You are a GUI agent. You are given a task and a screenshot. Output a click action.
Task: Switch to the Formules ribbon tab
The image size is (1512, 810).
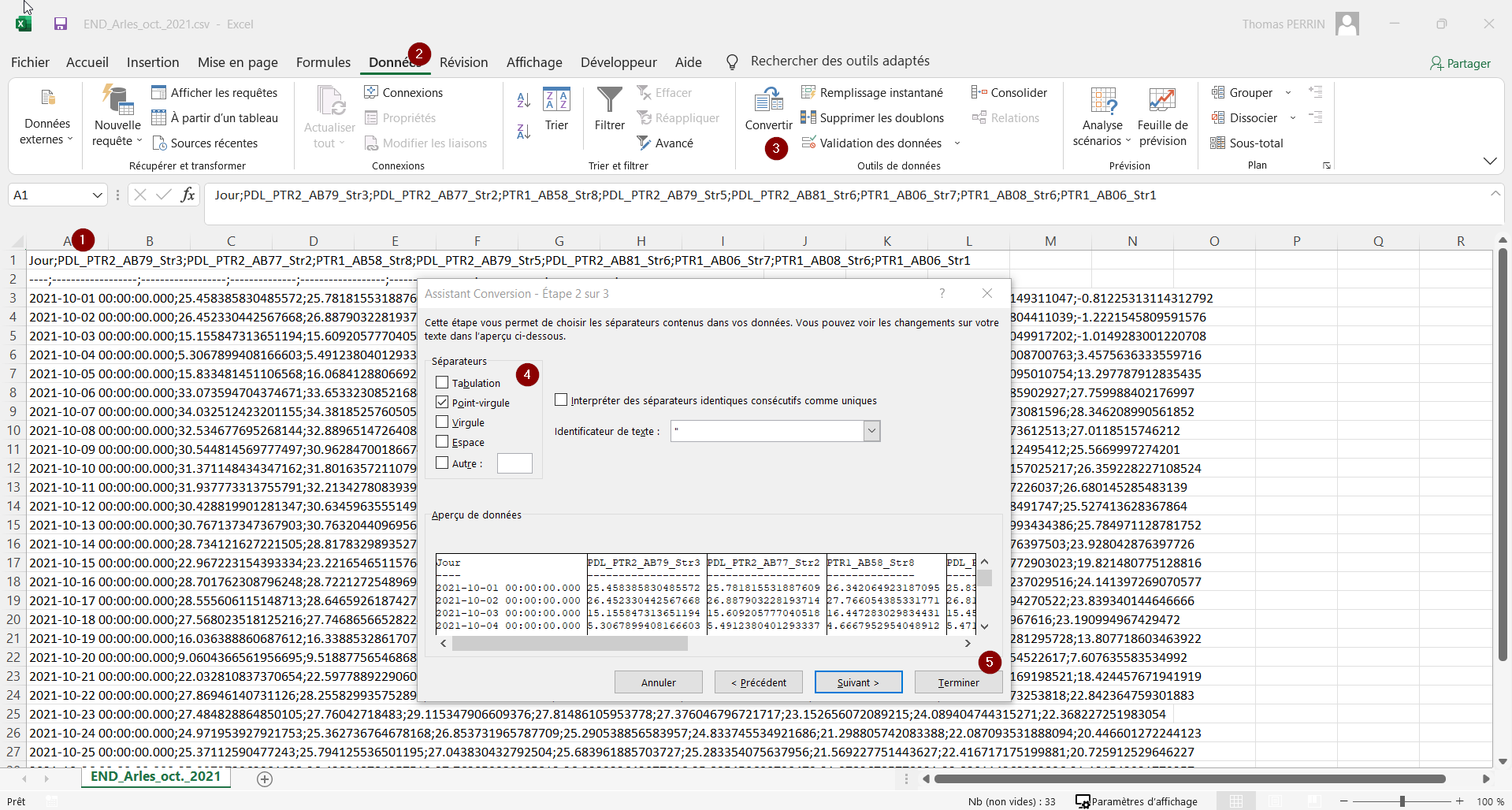(323, 62)
